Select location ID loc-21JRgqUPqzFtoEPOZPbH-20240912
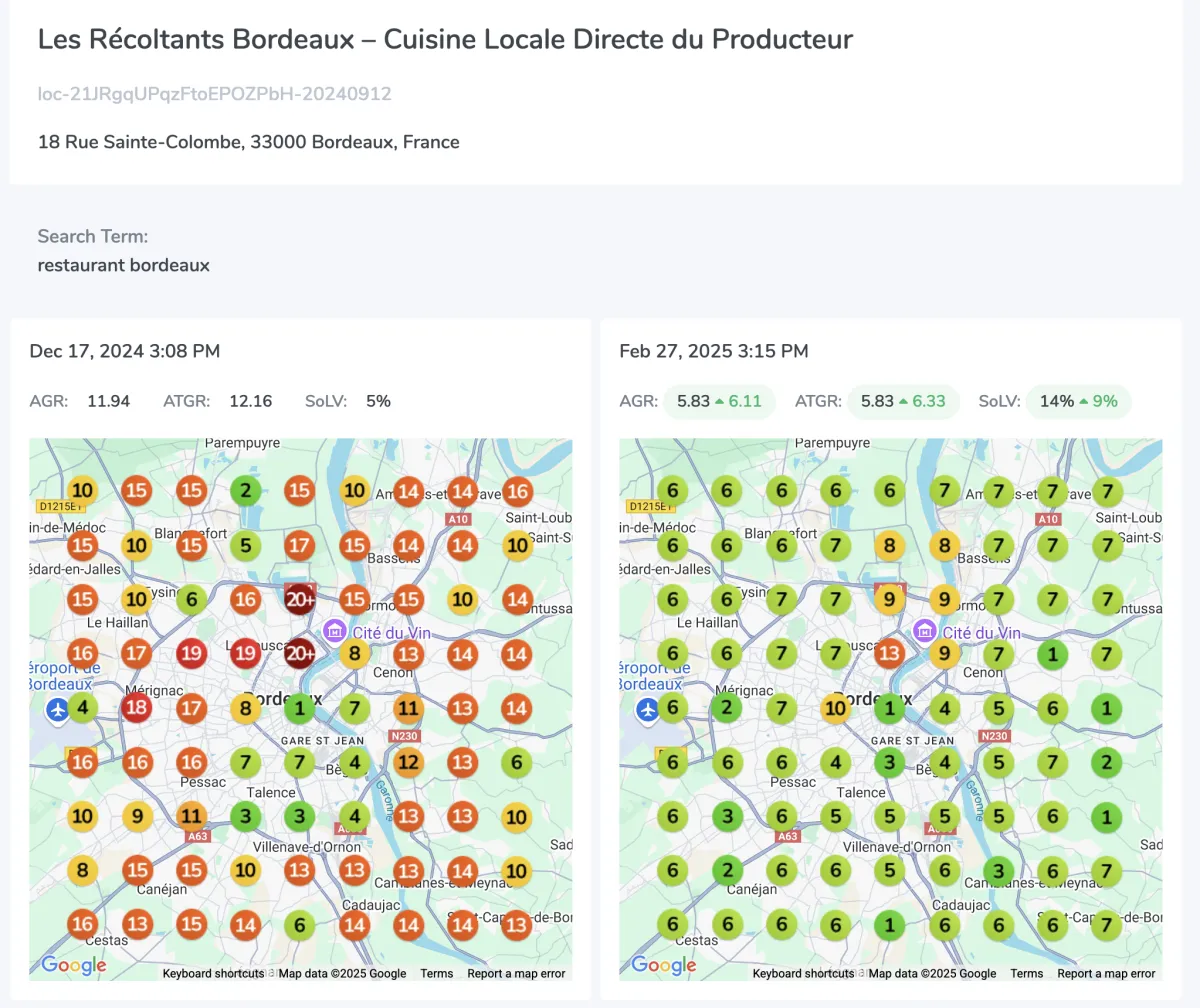The height and width of the screenshot is (1008, 1200). (x=214, y=94)
